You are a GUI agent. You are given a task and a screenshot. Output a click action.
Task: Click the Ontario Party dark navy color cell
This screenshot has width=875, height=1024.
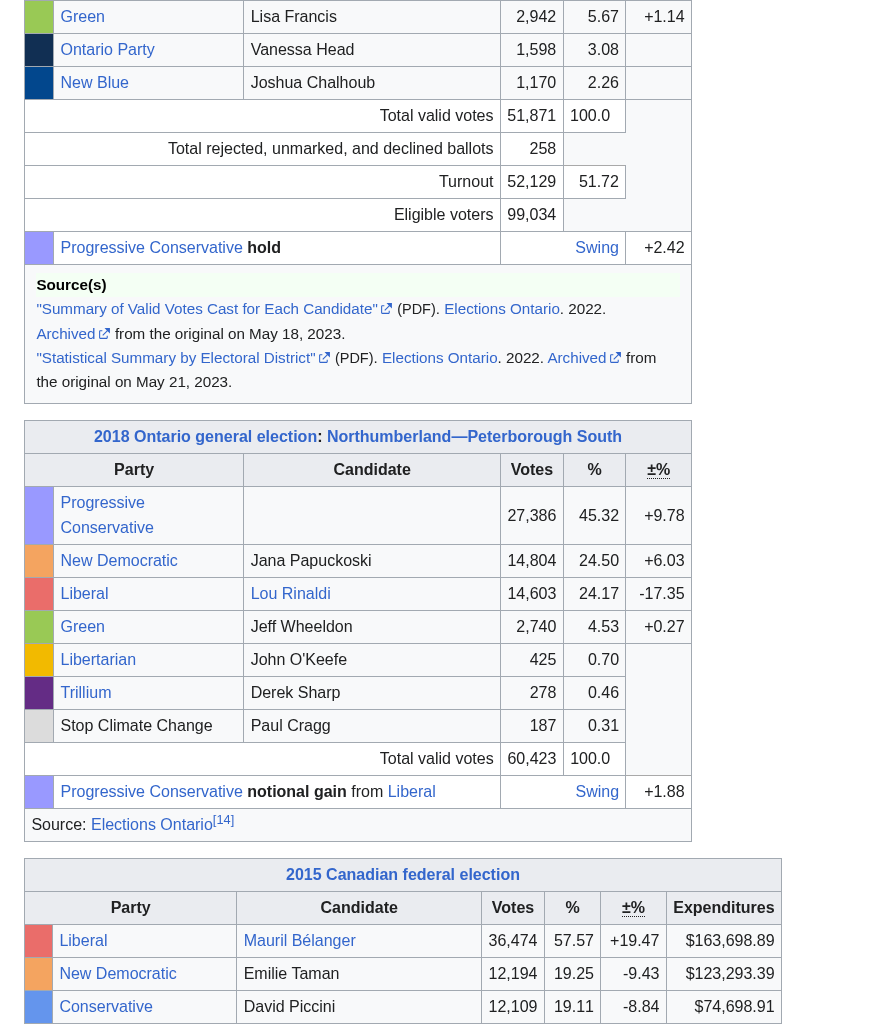[x=39, y=50]
